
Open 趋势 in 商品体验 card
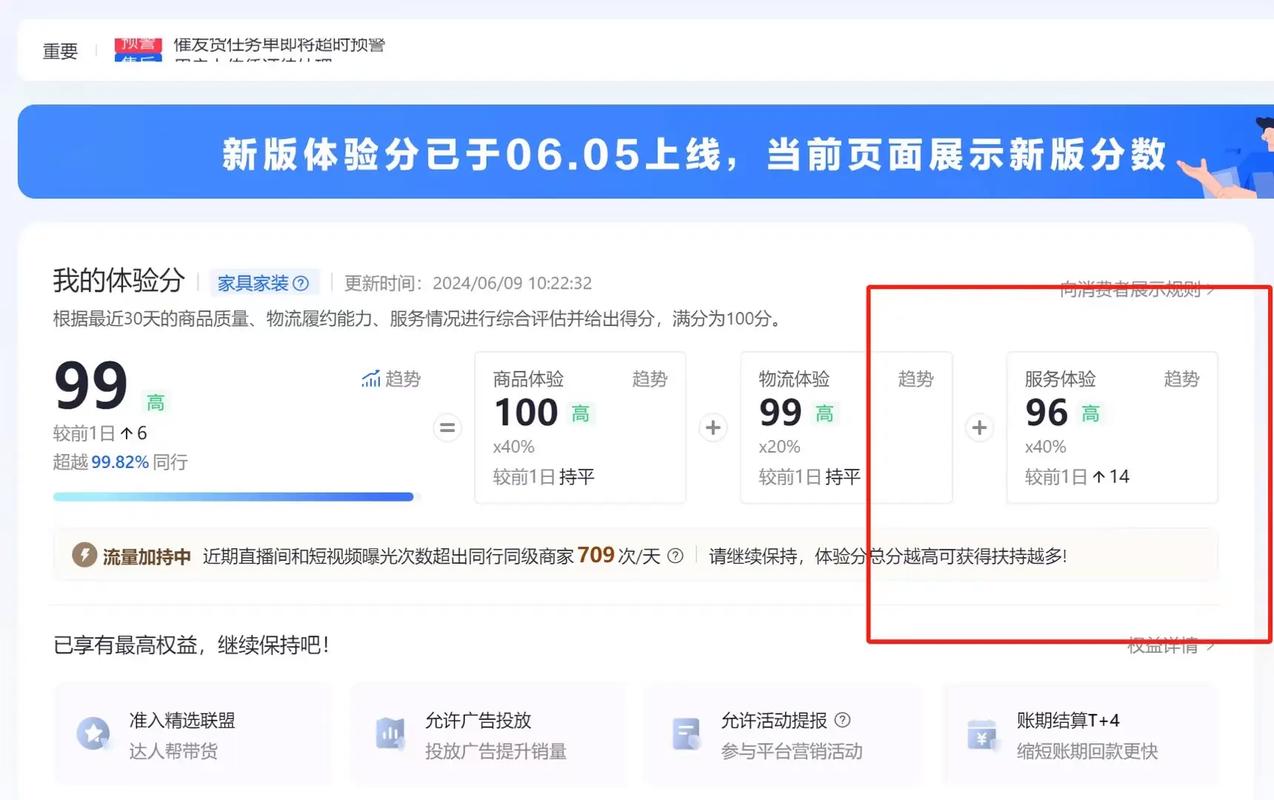pyautogui.click(x=649, y=379)
